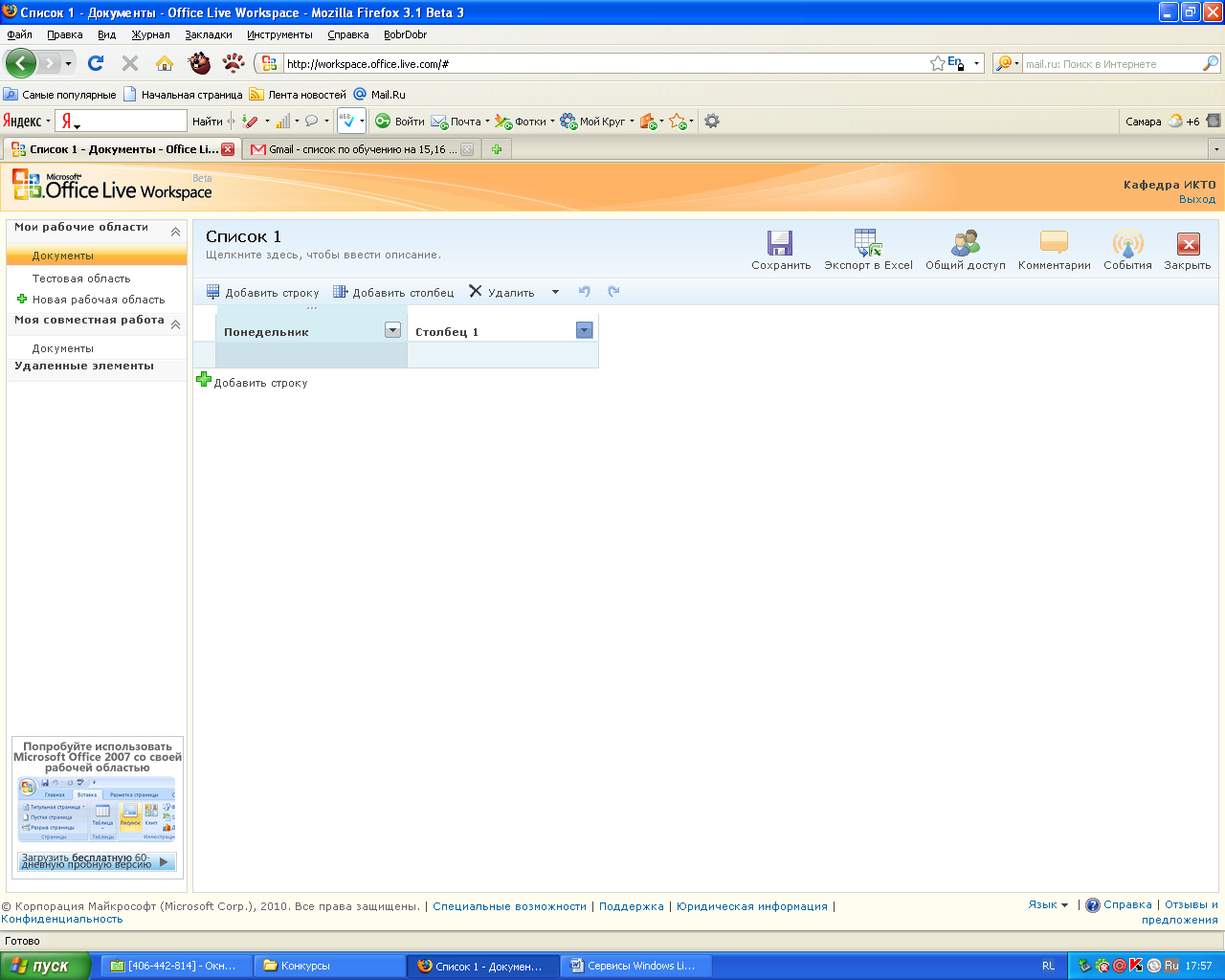Image resolution: width=1225 pixels, height=980 pixels.
Task: Click Добавить столбец in the toolbar
Action: [x=393, y=292]
